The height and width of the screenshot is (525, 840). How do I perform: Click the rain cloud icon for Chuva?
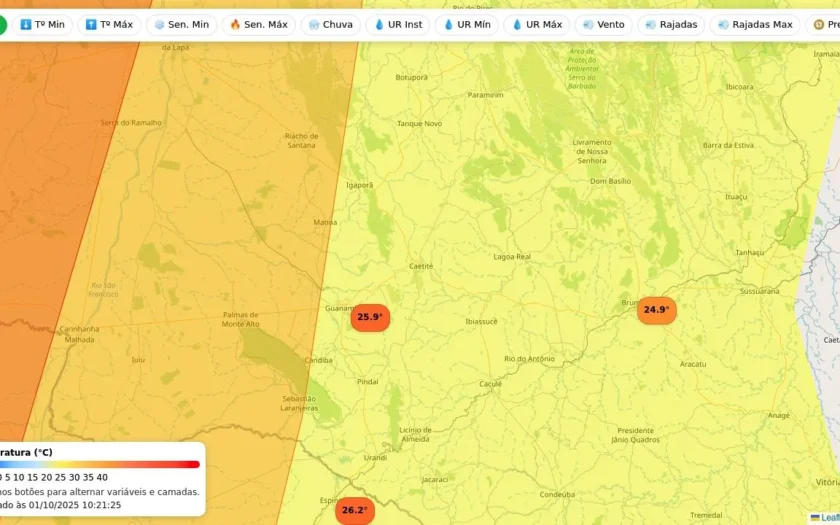tap(314, 24)
